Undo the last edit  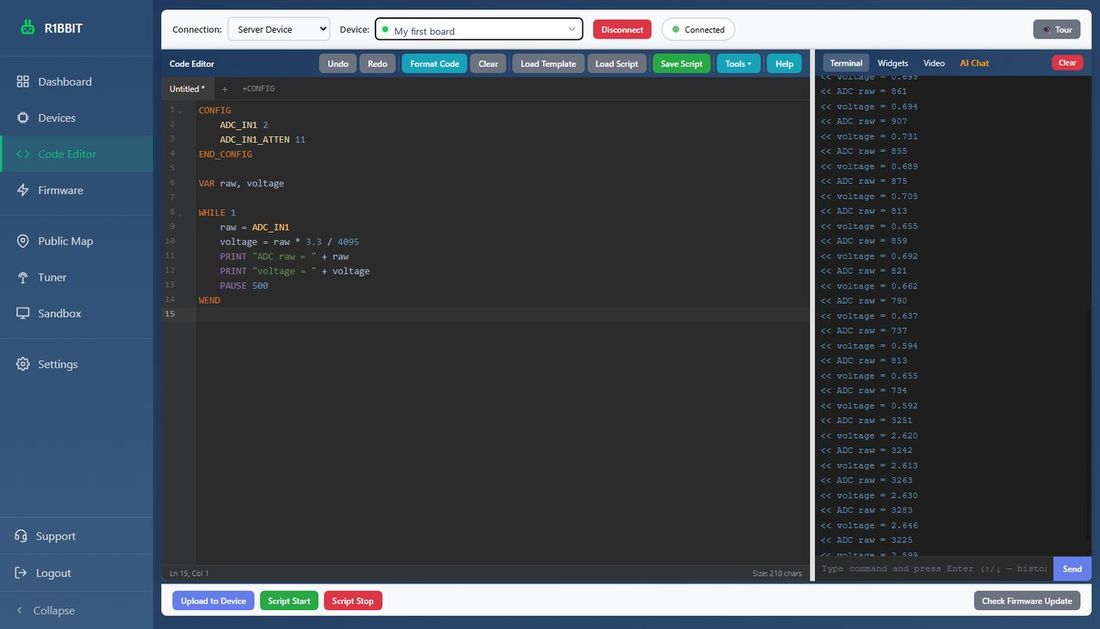click(337, 64)
